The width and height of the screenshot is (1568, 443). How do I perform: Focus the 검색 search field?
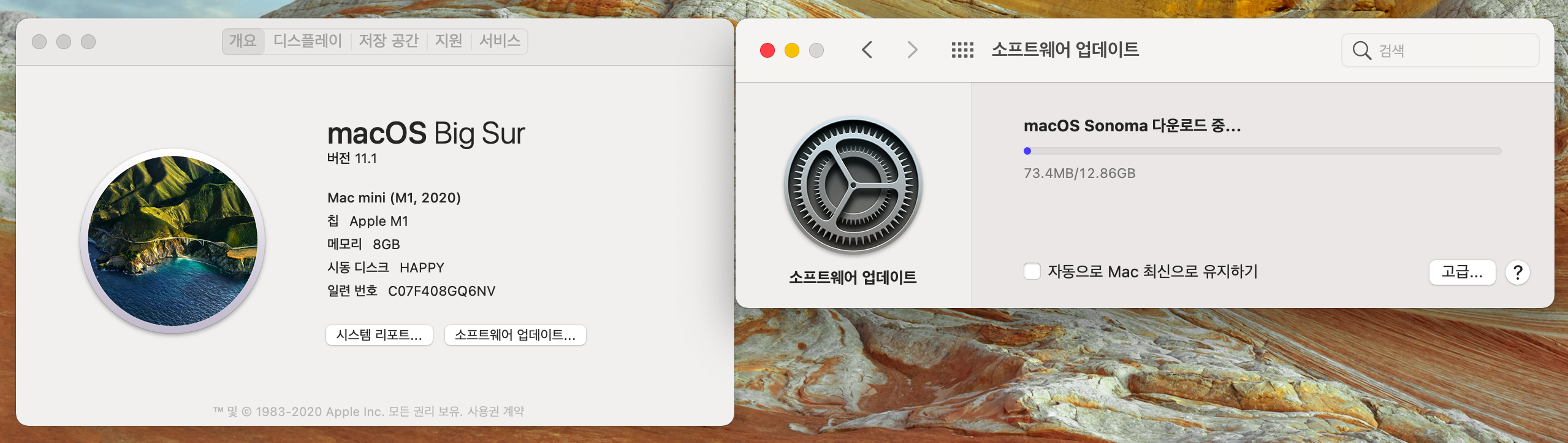click(1441, 50)
